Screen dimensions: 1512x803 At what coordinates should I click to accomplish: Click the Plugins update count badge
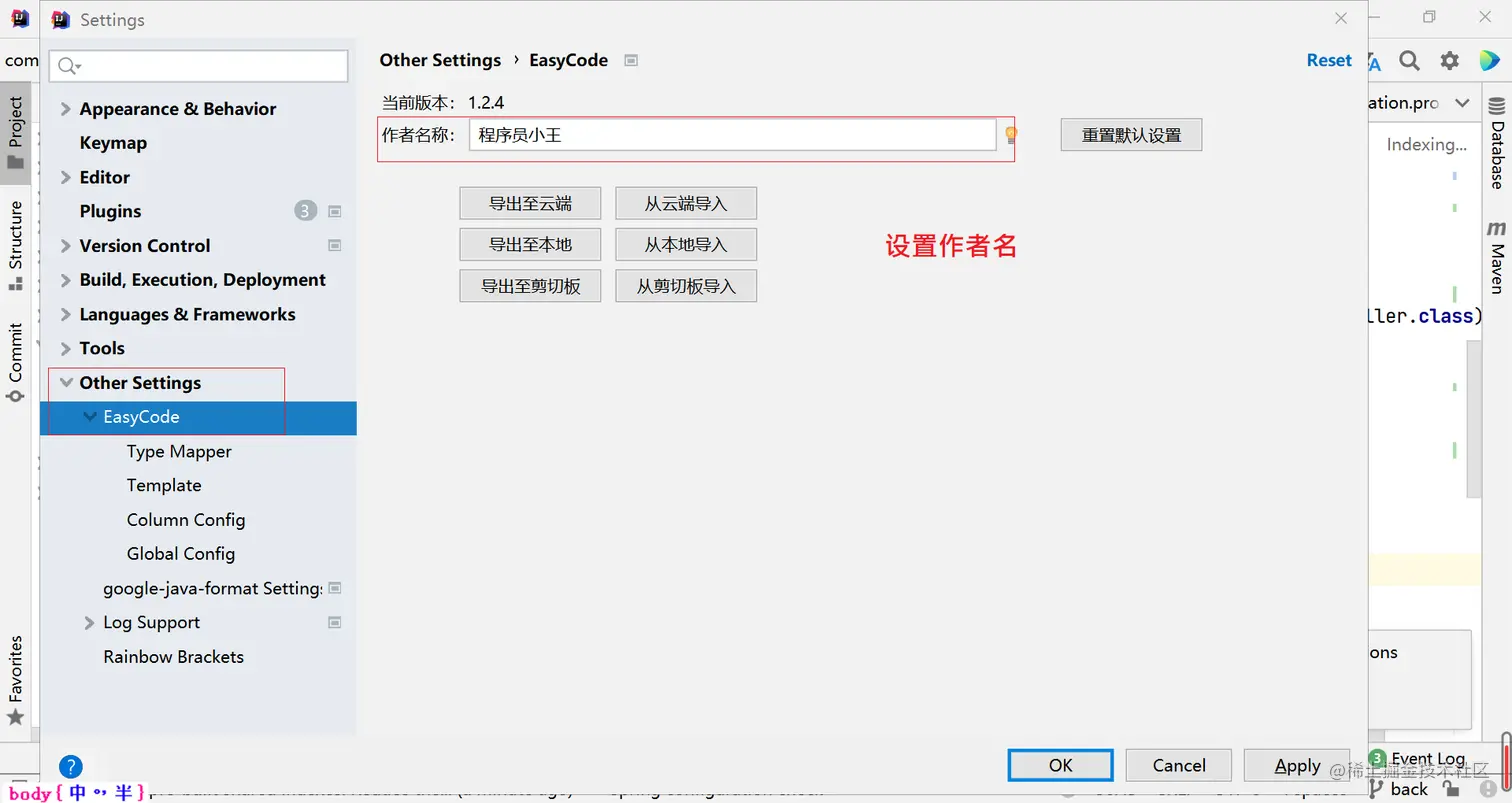point(305,211)
